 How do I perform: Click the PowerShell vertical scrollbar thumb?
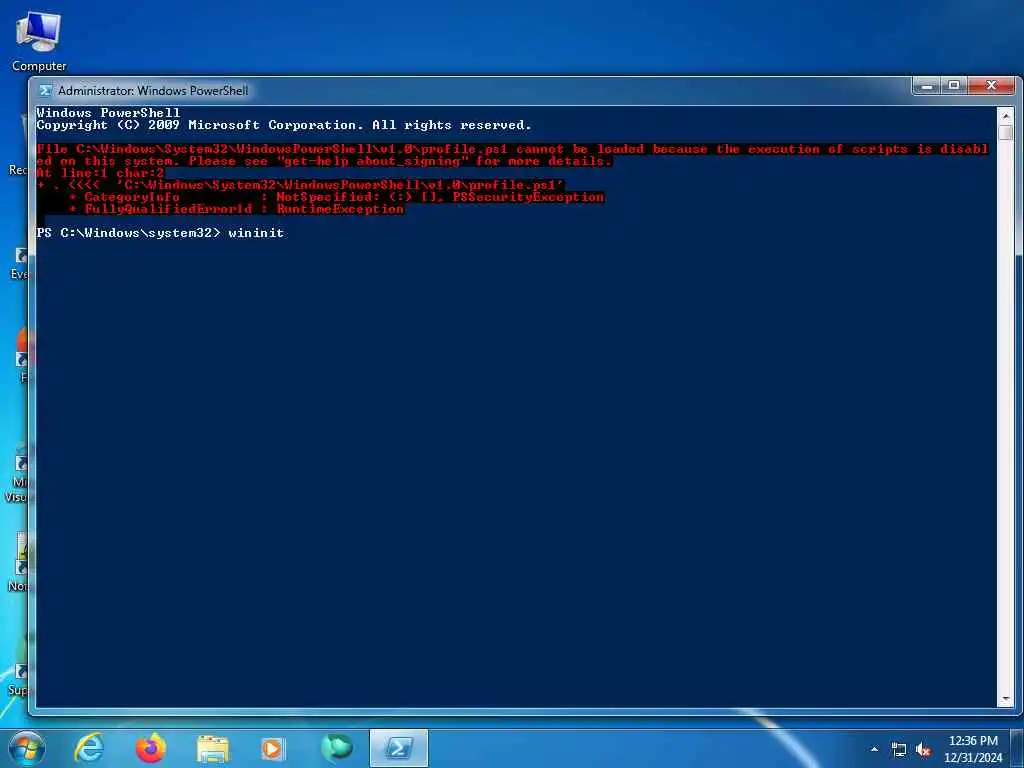[x=1006, y=133]
